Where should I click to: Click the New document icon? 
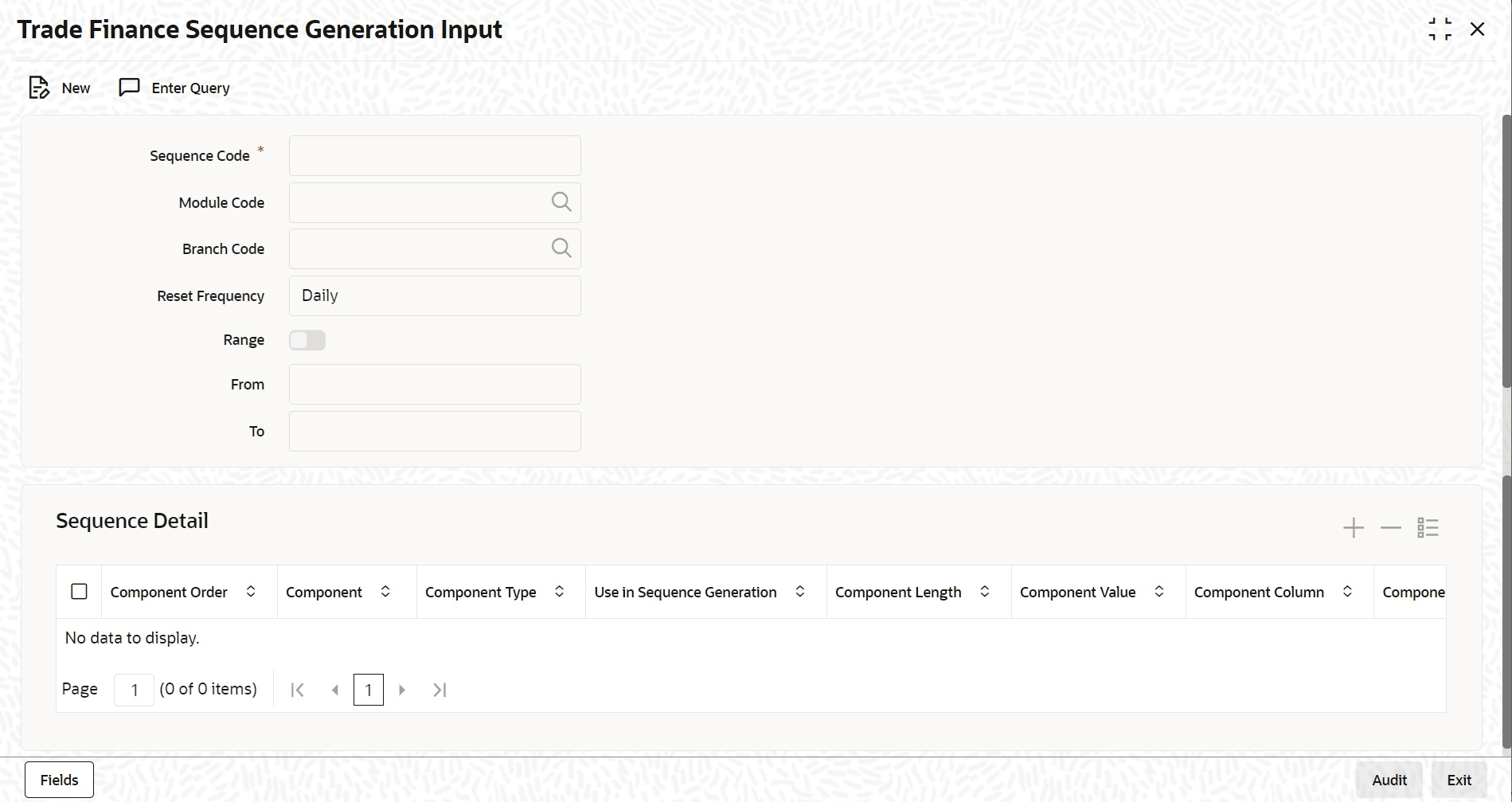click(38, 88)
